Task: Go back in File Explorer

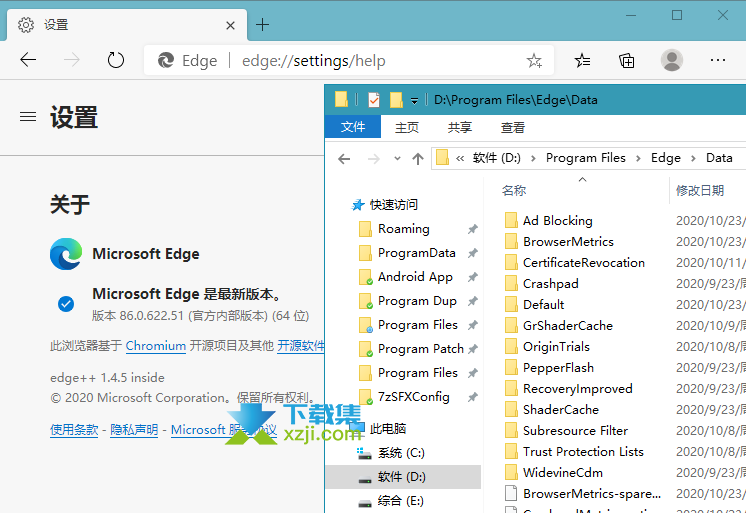Action: 344,158
